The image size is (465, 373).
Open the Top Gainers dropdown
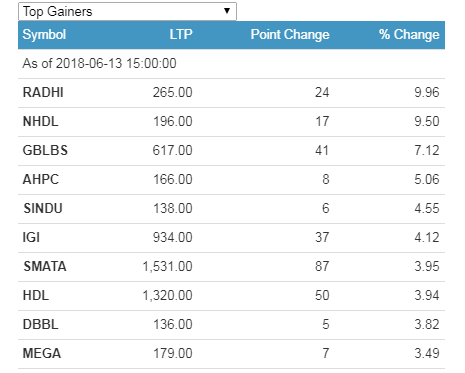(127, 11)
